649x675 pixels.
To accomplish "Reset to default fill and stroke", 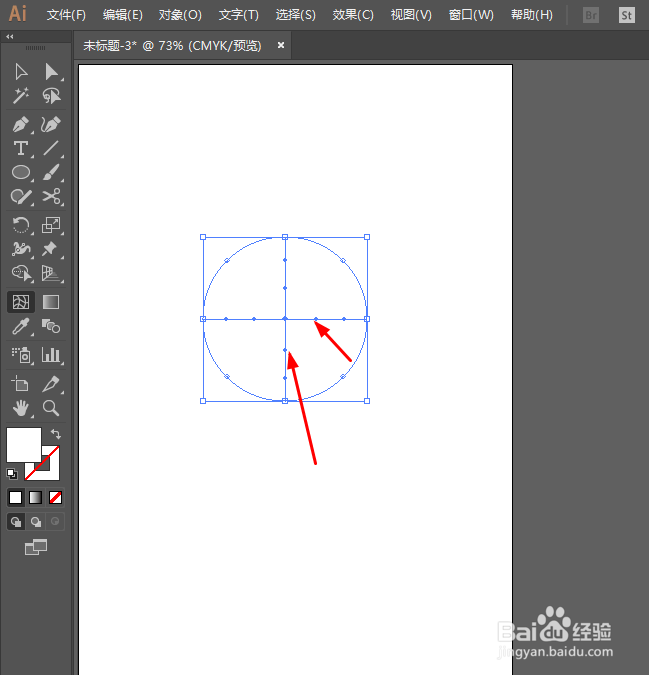I will tap(12, 474).
